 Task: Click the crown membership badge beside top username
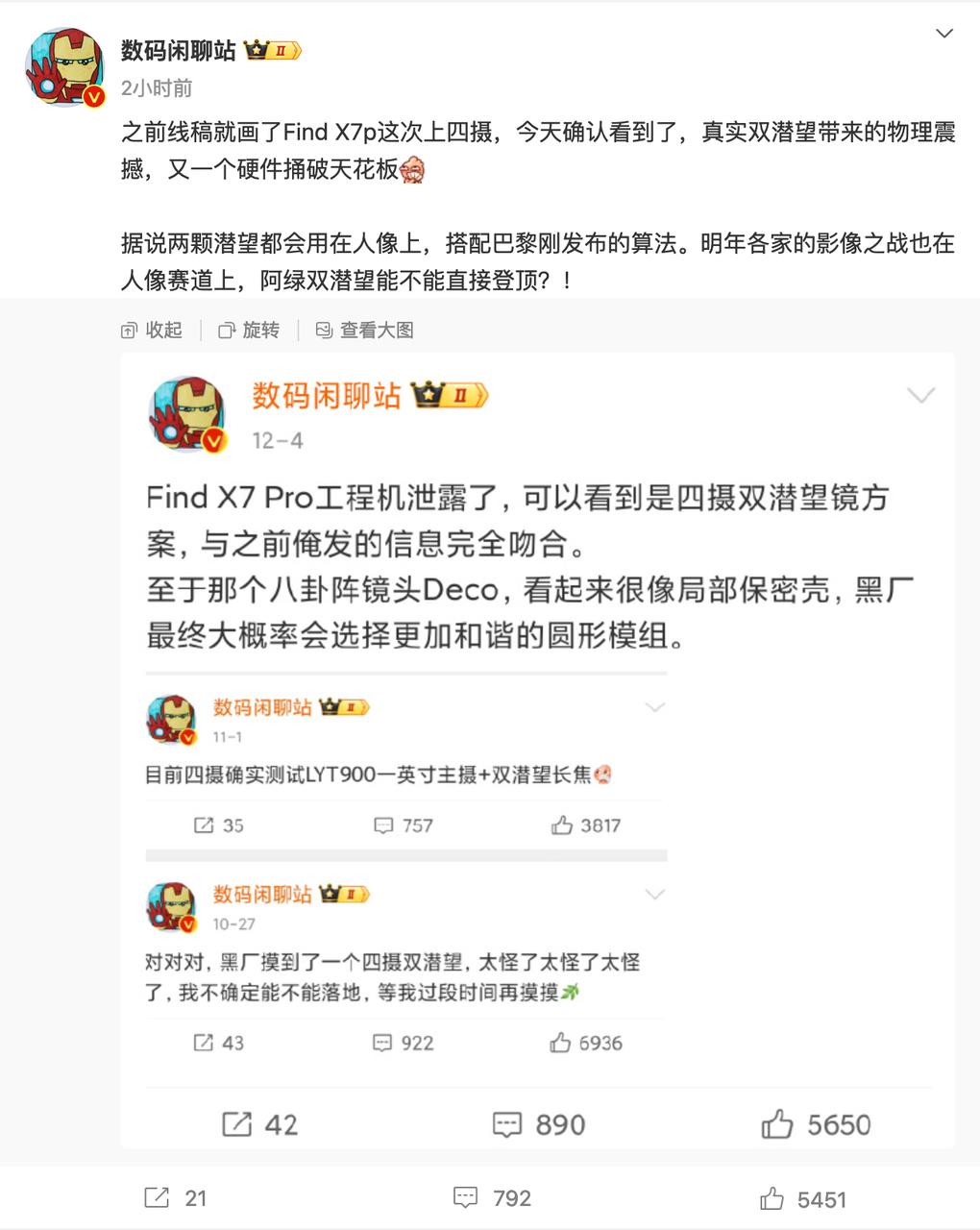pyautogui.click(x=273, y=50)
